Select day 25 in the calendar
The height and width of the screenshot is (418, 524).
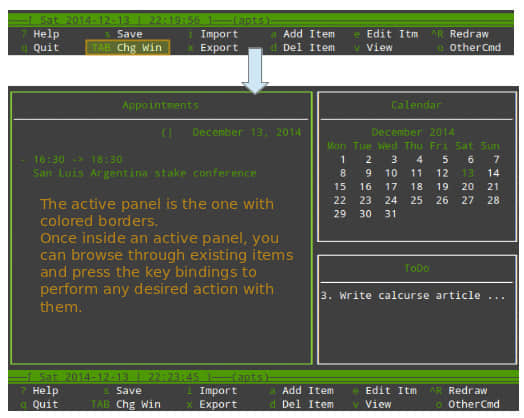tap(416, 200)
